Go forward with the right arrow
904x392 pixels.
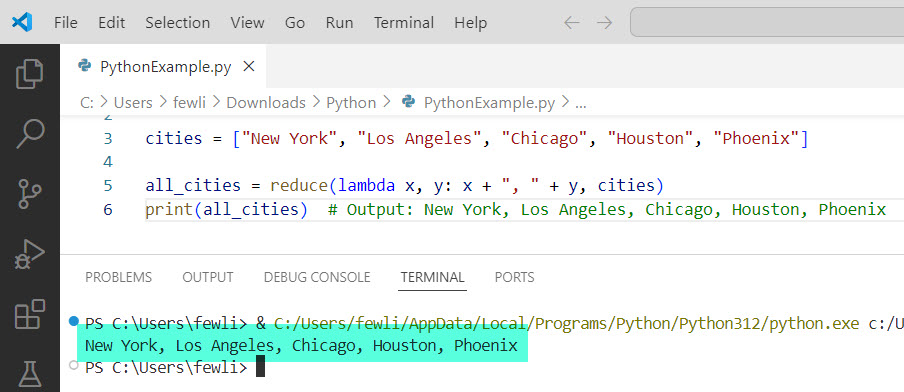click(x=604, y=22)
